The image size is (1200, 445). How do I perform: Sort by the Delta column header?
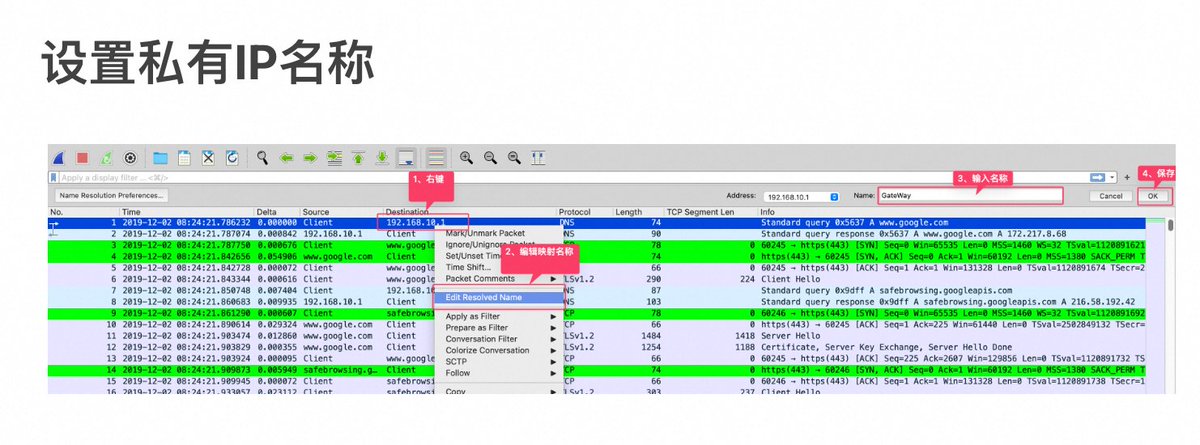click(x=277, y=212)
